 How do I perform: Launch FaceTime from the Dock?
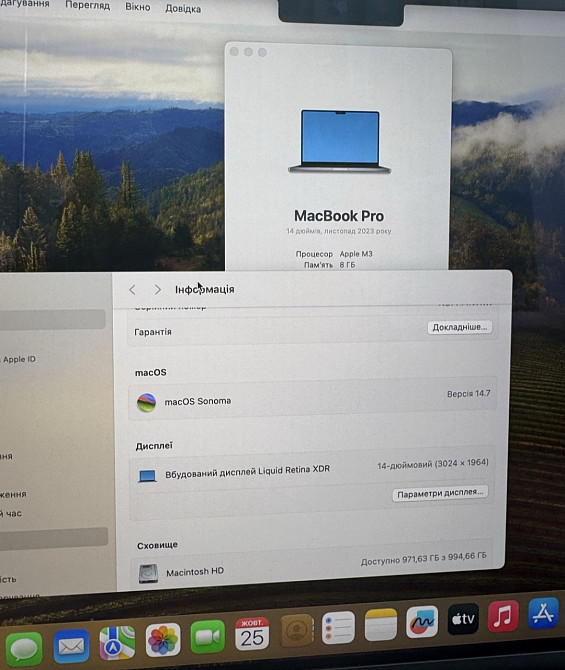point(208,637)
